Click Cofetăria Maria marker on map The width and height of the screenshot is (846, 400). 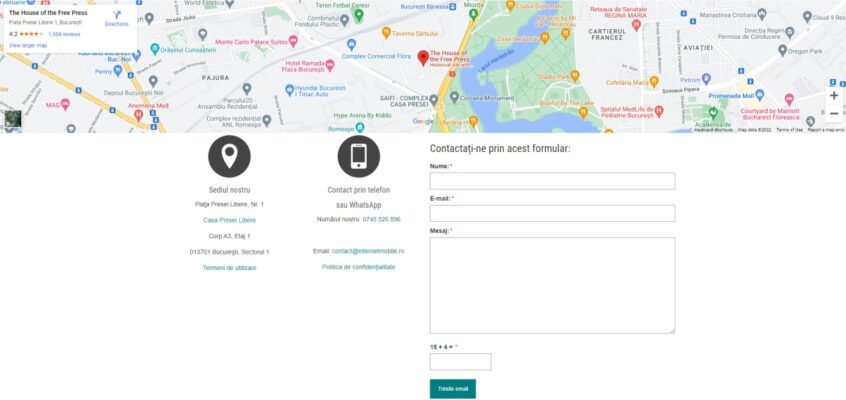pyautogui.click(x=654, y=82)
